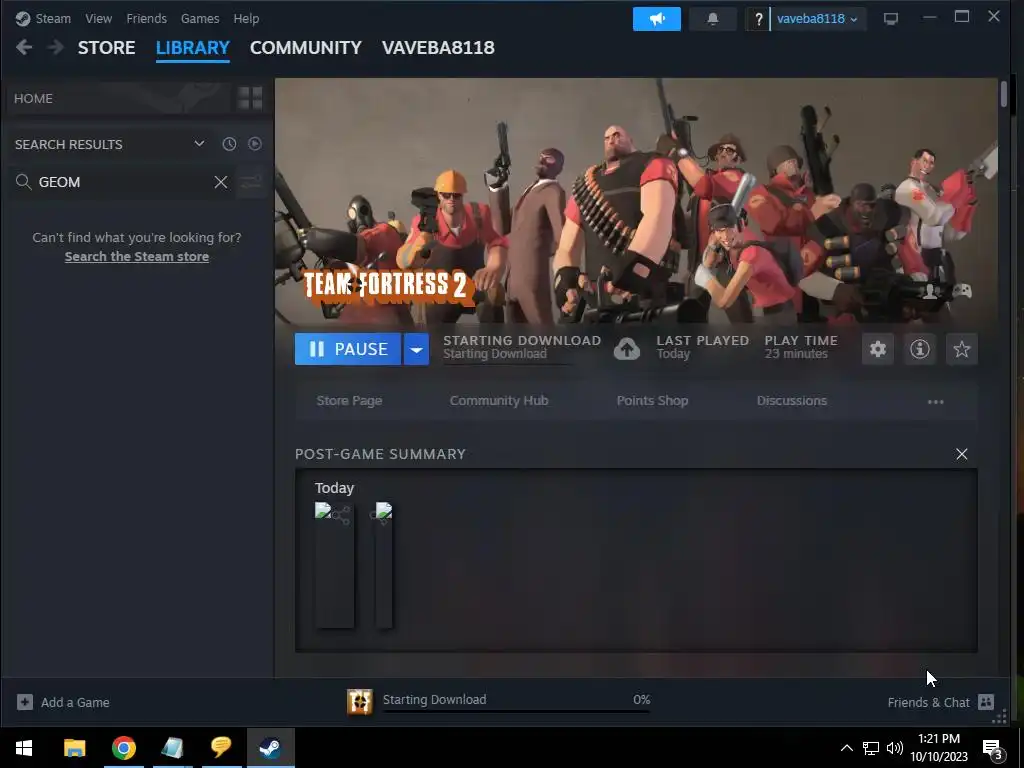Open the notifications bell
Viewport: 1024px width, 768px height.
(x=712, y=19)
